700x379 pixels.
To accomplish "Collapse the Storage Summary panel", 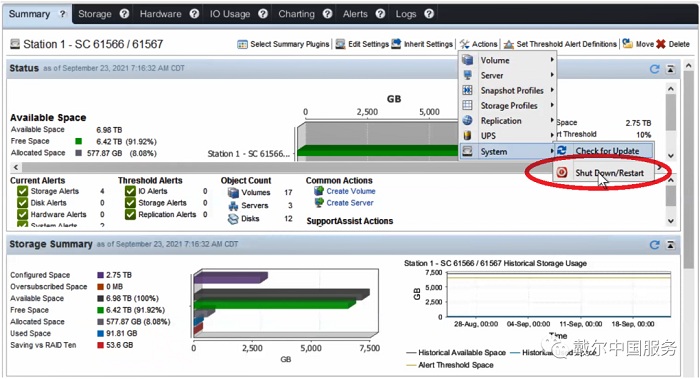I will pyautogui.click(x=671, y=245).
